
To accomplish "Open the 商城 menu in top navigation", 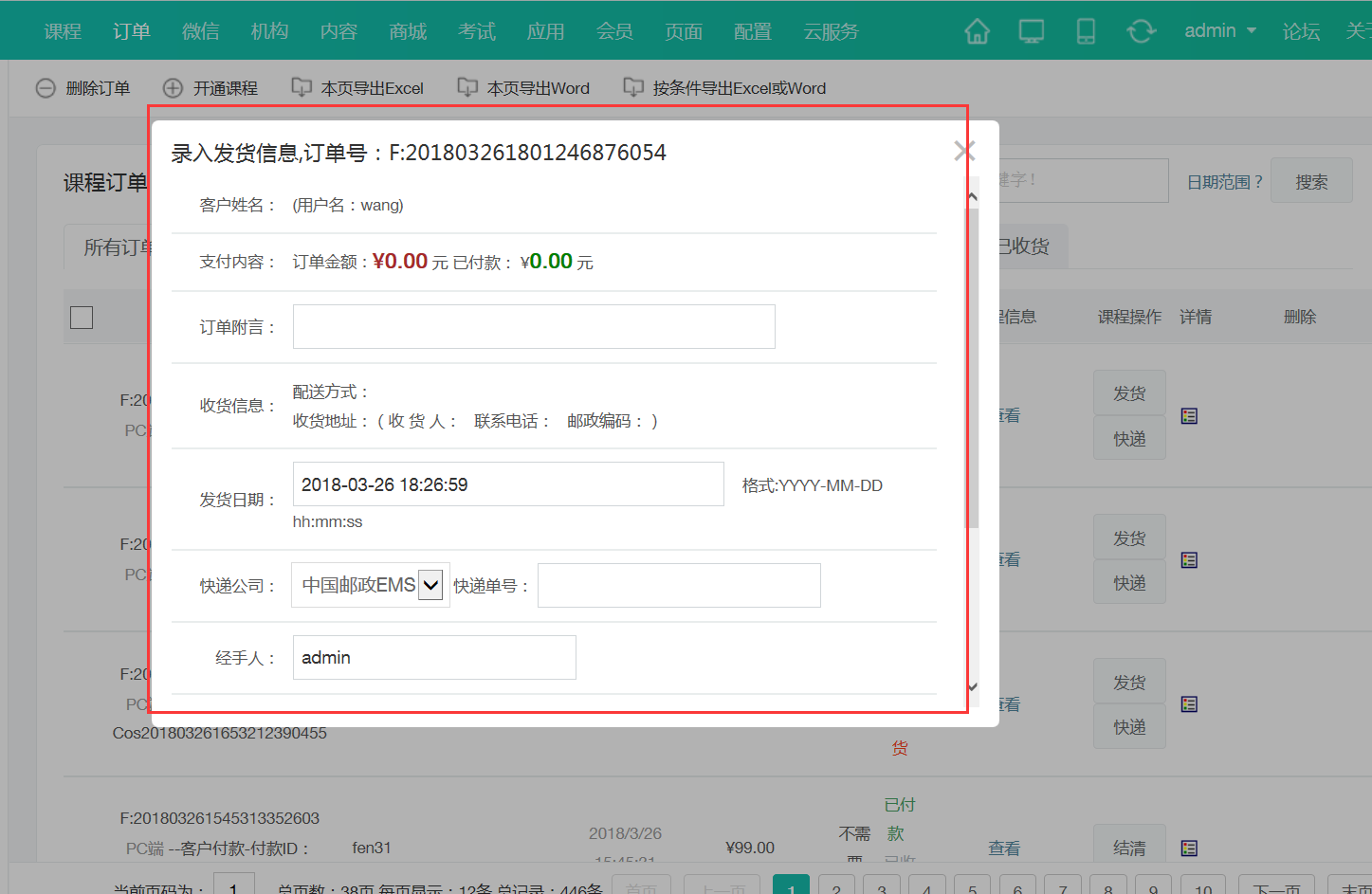I will (408, 30).
